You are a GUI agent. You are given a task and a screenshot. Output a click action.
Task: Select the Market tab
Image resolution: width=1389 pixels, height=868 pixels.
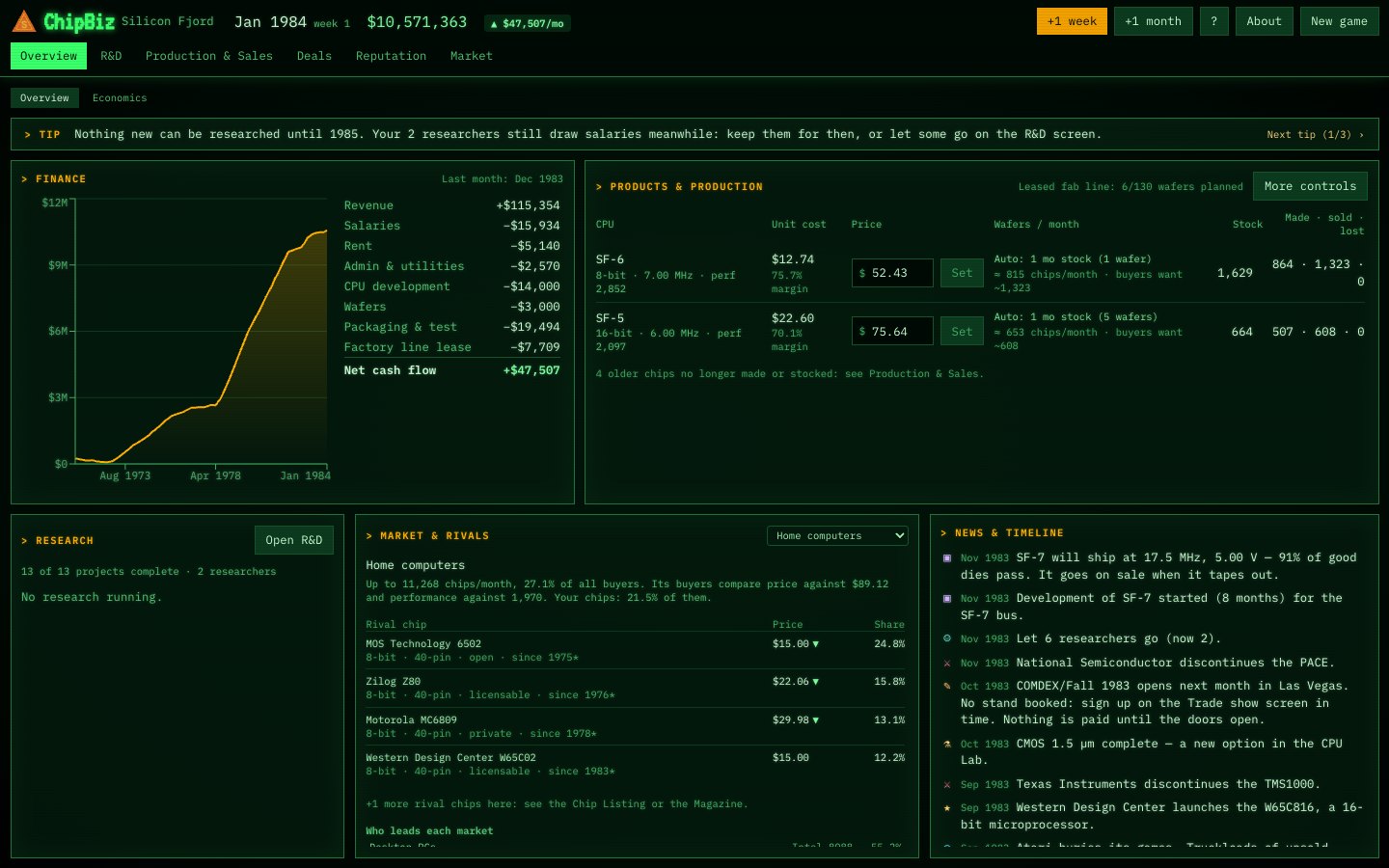[x=472, y=56]
